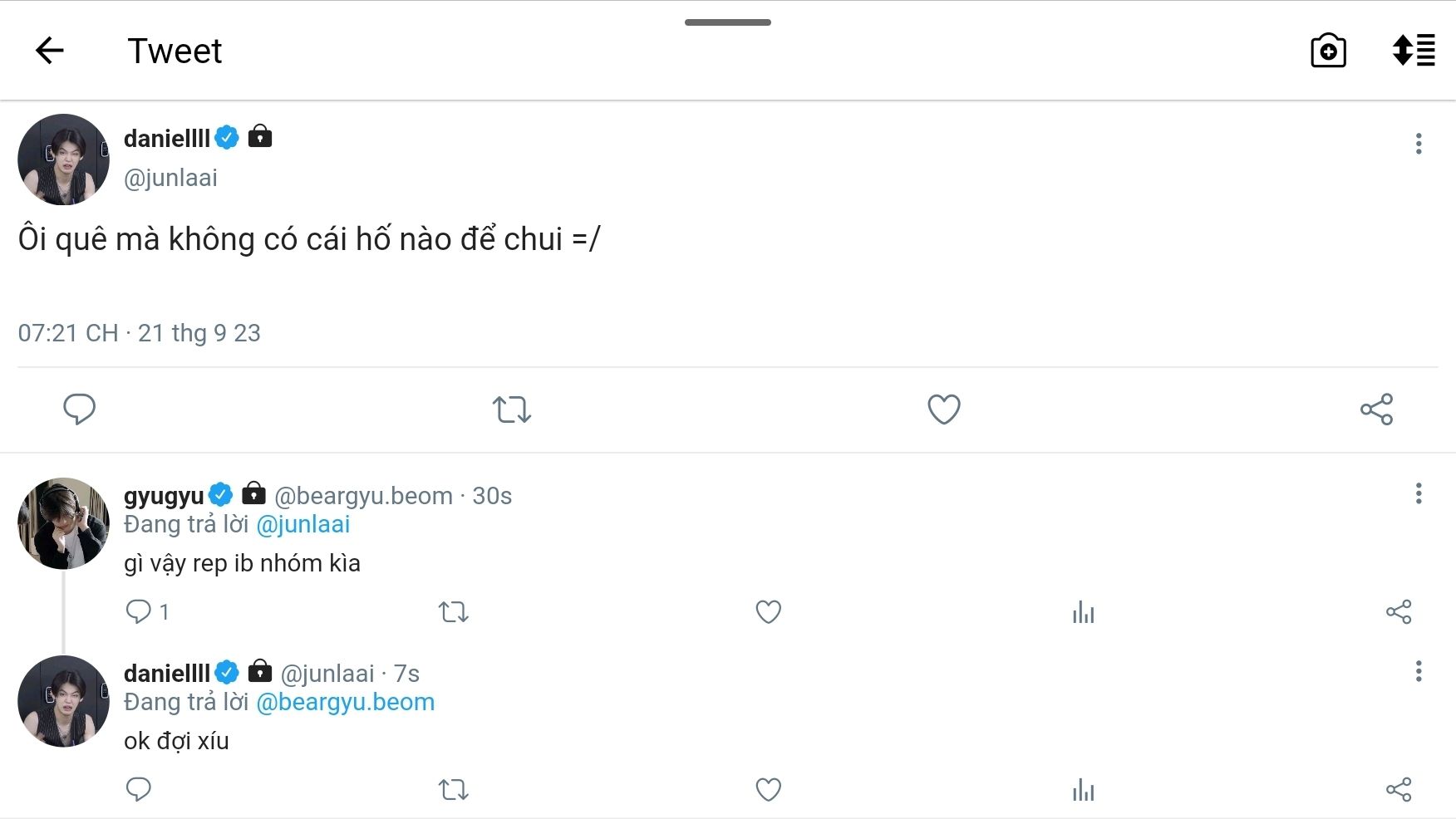Tap the camera add-photo icon

pyautogui.click(x=1328, y=51)
